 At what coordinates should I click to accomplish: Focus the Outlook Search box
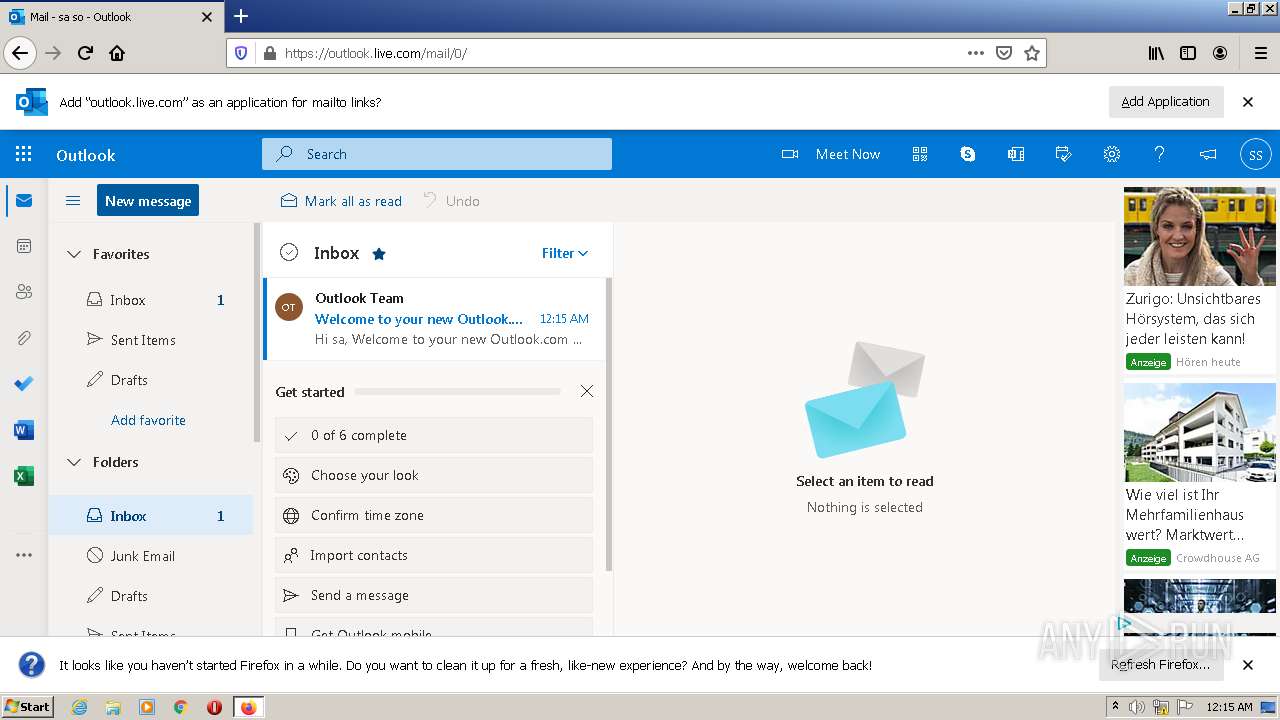(437, 154)
